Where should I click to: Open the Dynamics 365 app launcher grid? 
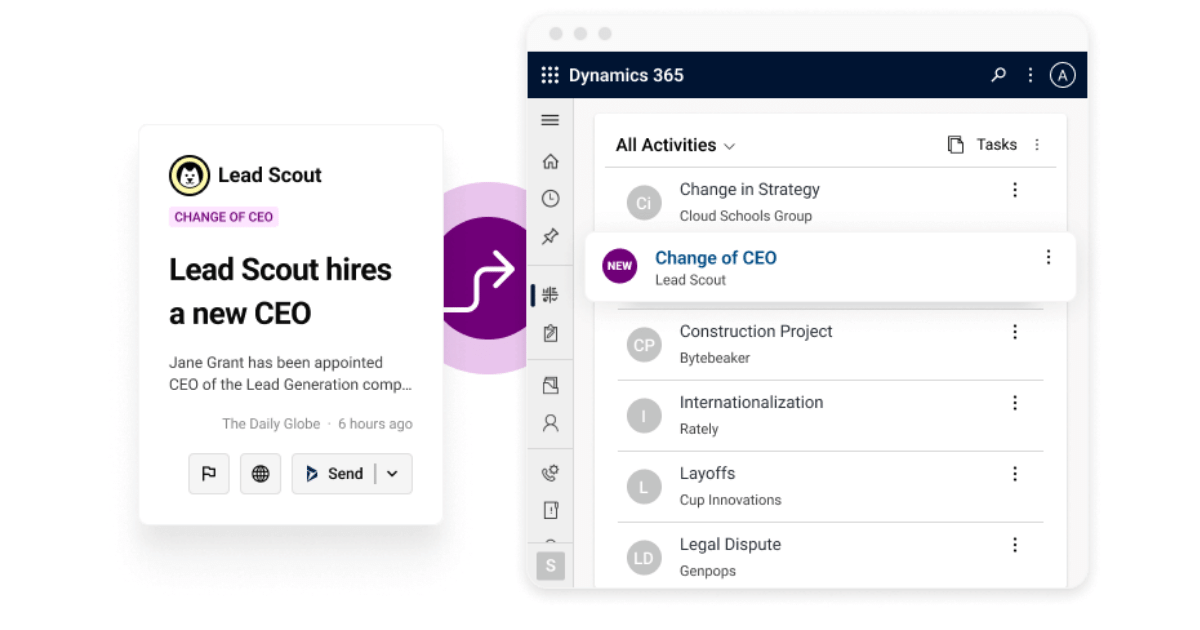(549, 74)
